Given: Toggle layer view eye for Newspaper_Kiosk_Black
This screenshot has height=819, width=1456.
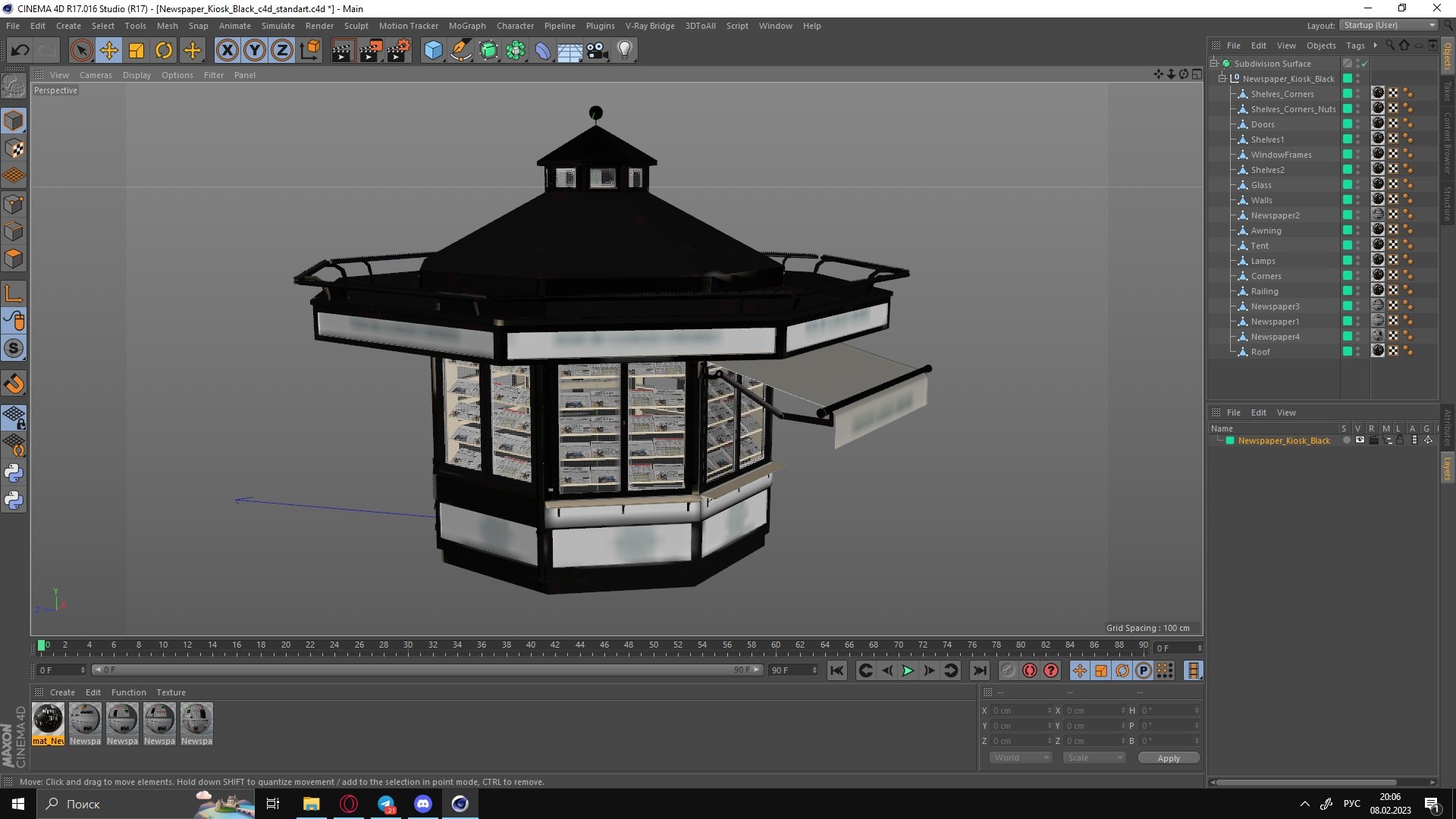Looking at the screenshot, I should (x=1360, y=441).
